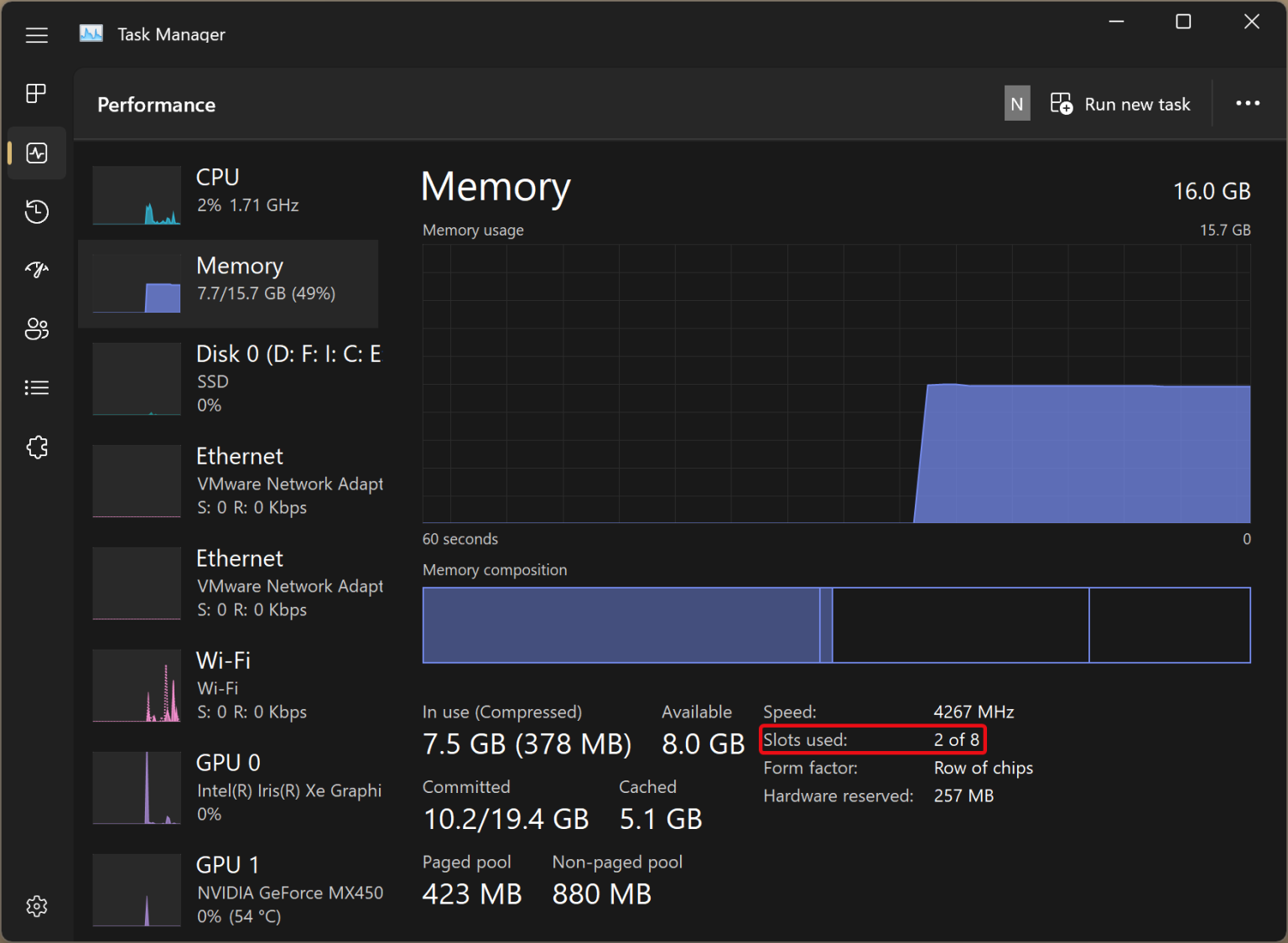Open the Details list icon

coord(36,386)
